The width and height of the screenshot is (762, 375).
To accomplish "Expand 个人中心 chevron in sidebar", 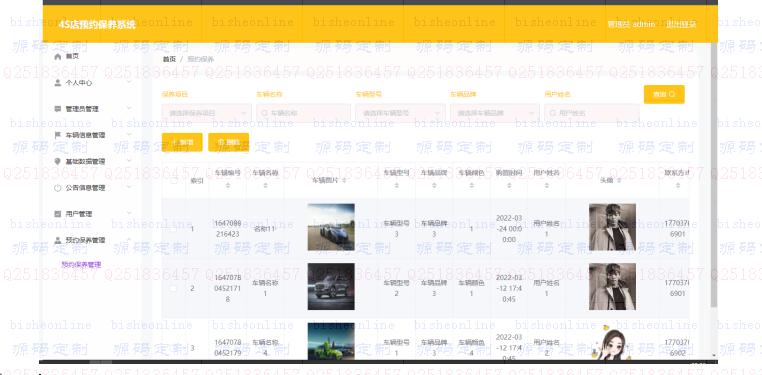I will (129, 82).
